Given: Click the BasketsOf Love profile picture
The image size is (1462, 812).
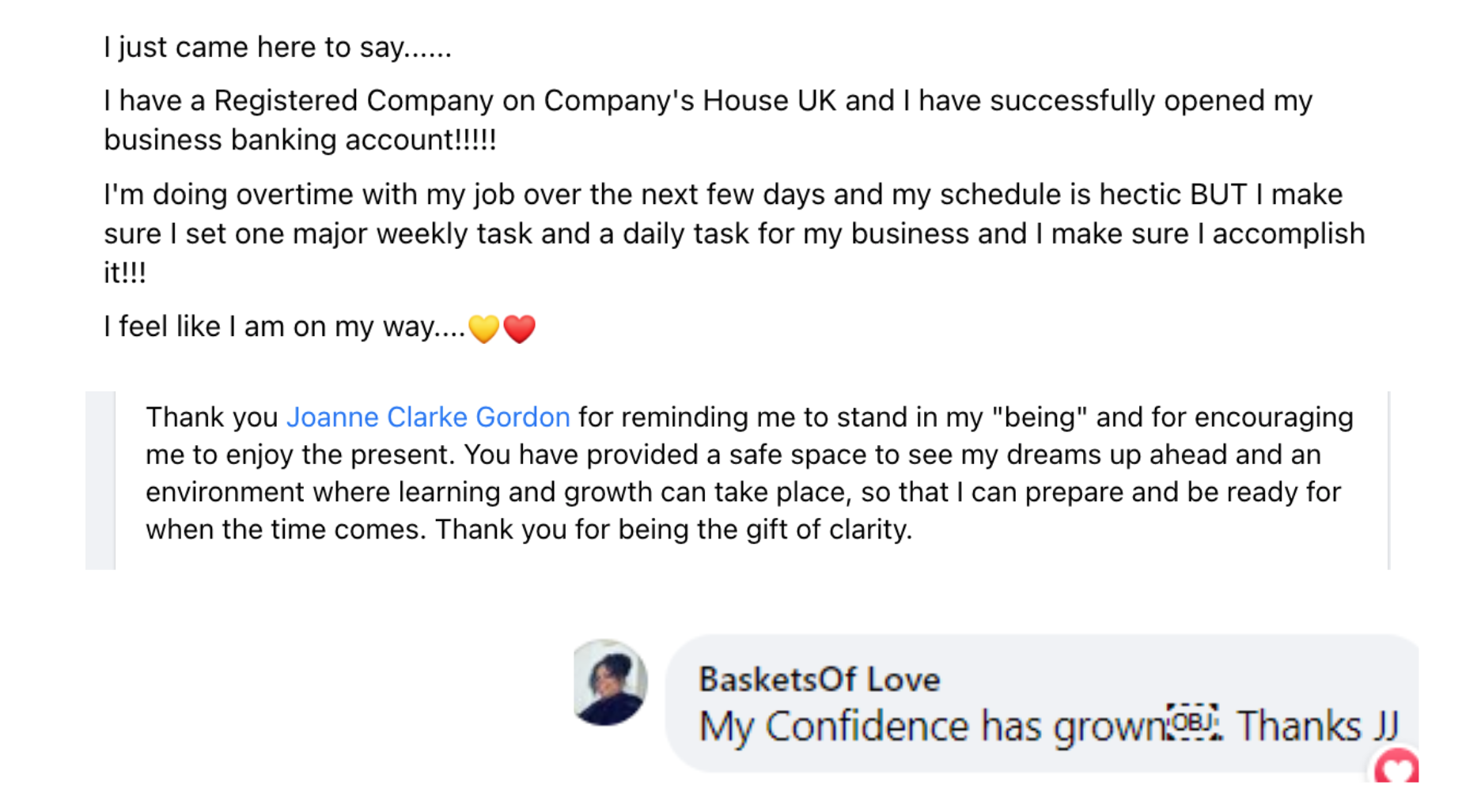Looking at the screenshot, I should [x=610, y=682].
